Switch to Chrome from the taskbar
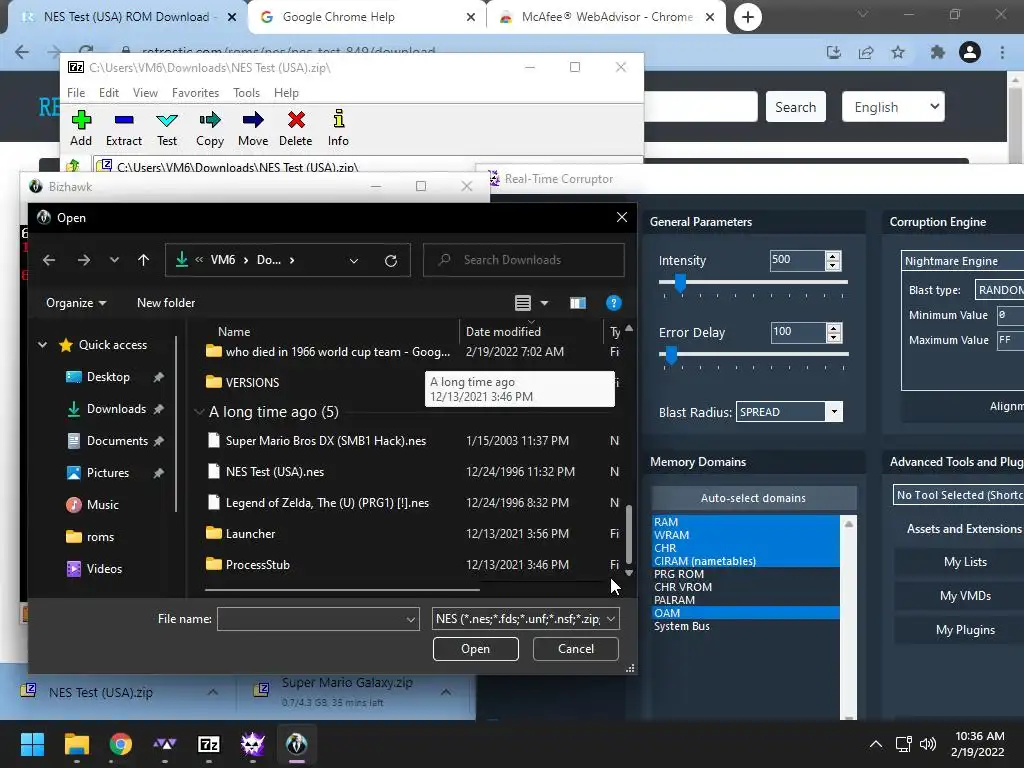Viewport: 1024px width, 768px height. pos(121,744)
